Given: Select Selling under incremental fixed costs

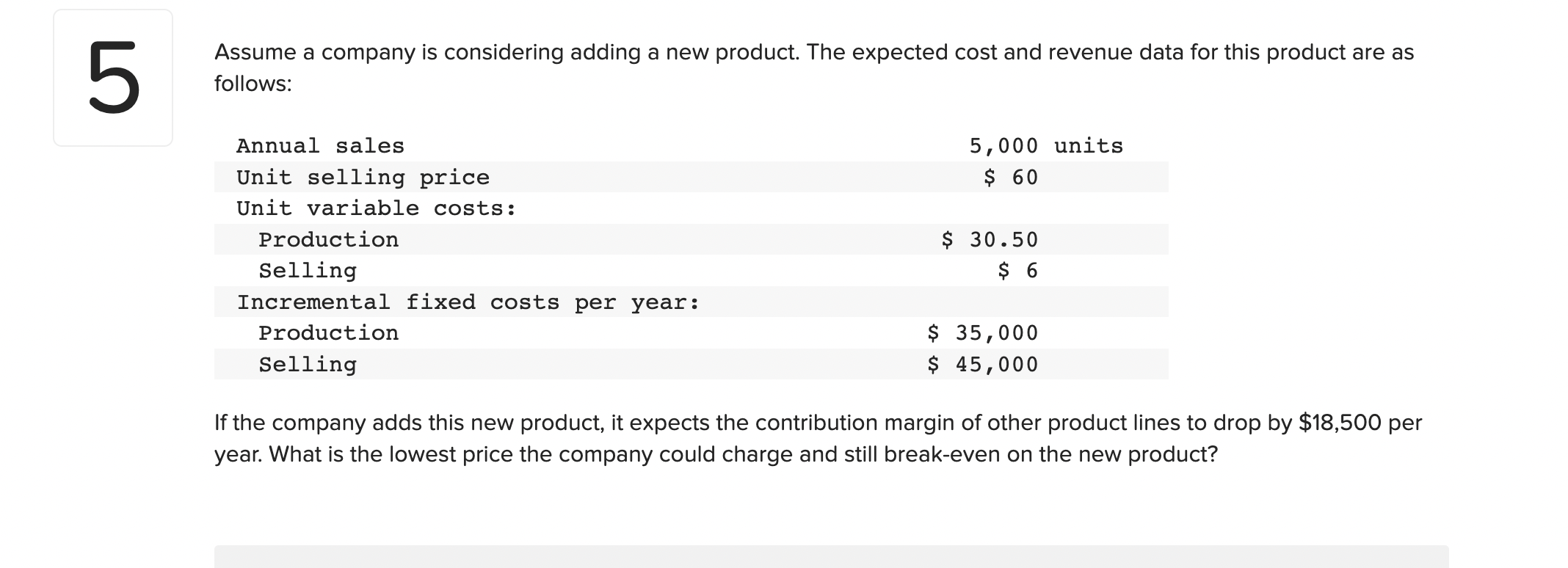Looking at the screenshot, I should (x=308, y=365).
